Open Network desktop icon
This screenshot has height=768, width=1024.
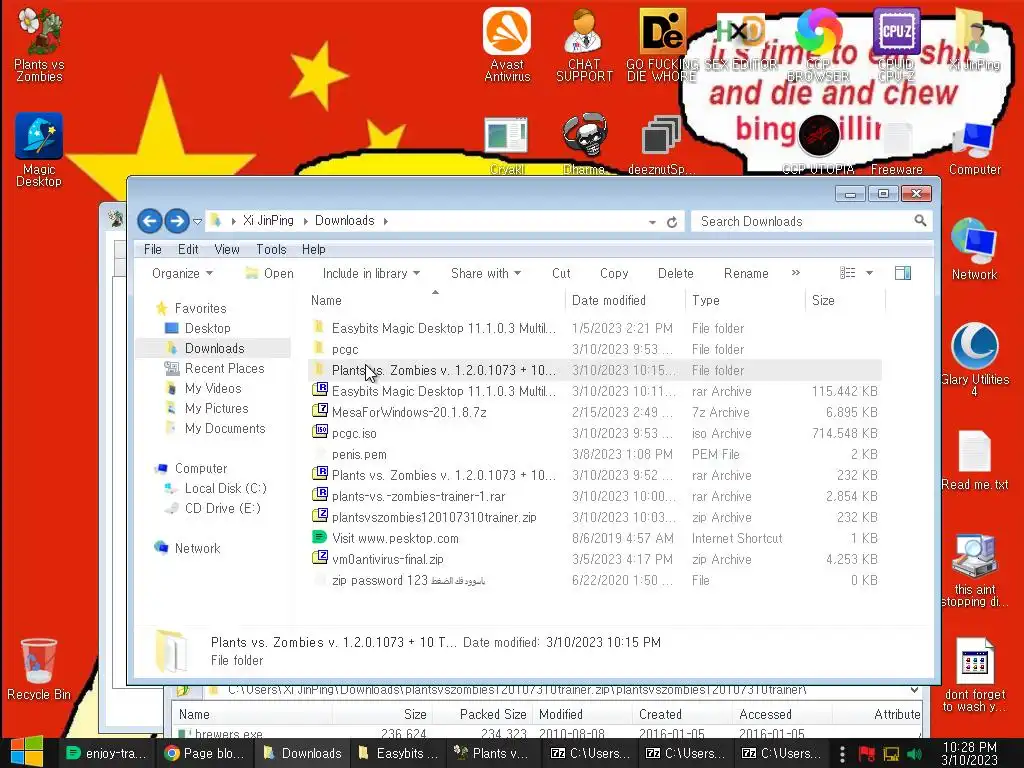[974, 249]
